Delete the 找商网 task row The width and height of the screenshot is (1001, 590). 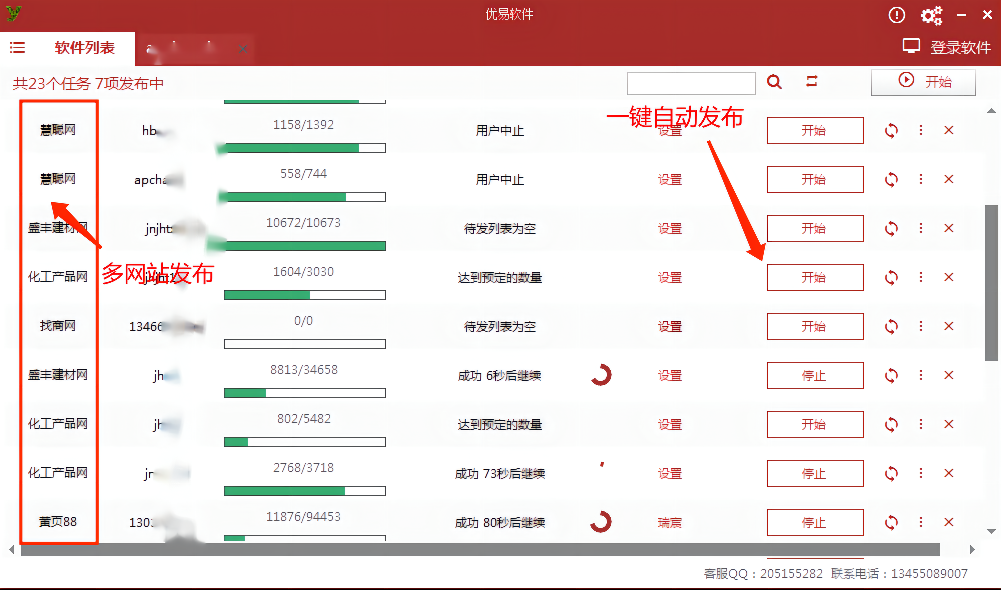(949, 326)
